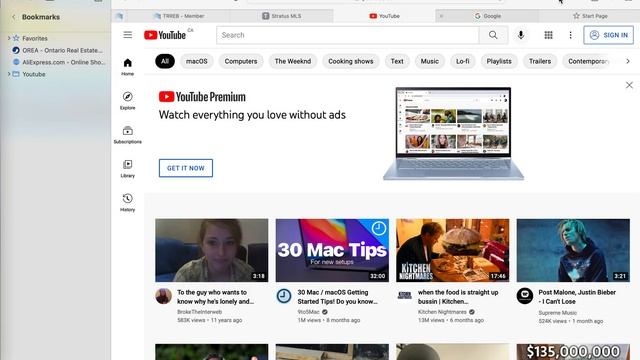Start voice search with microphone icon

pos(521,35)
